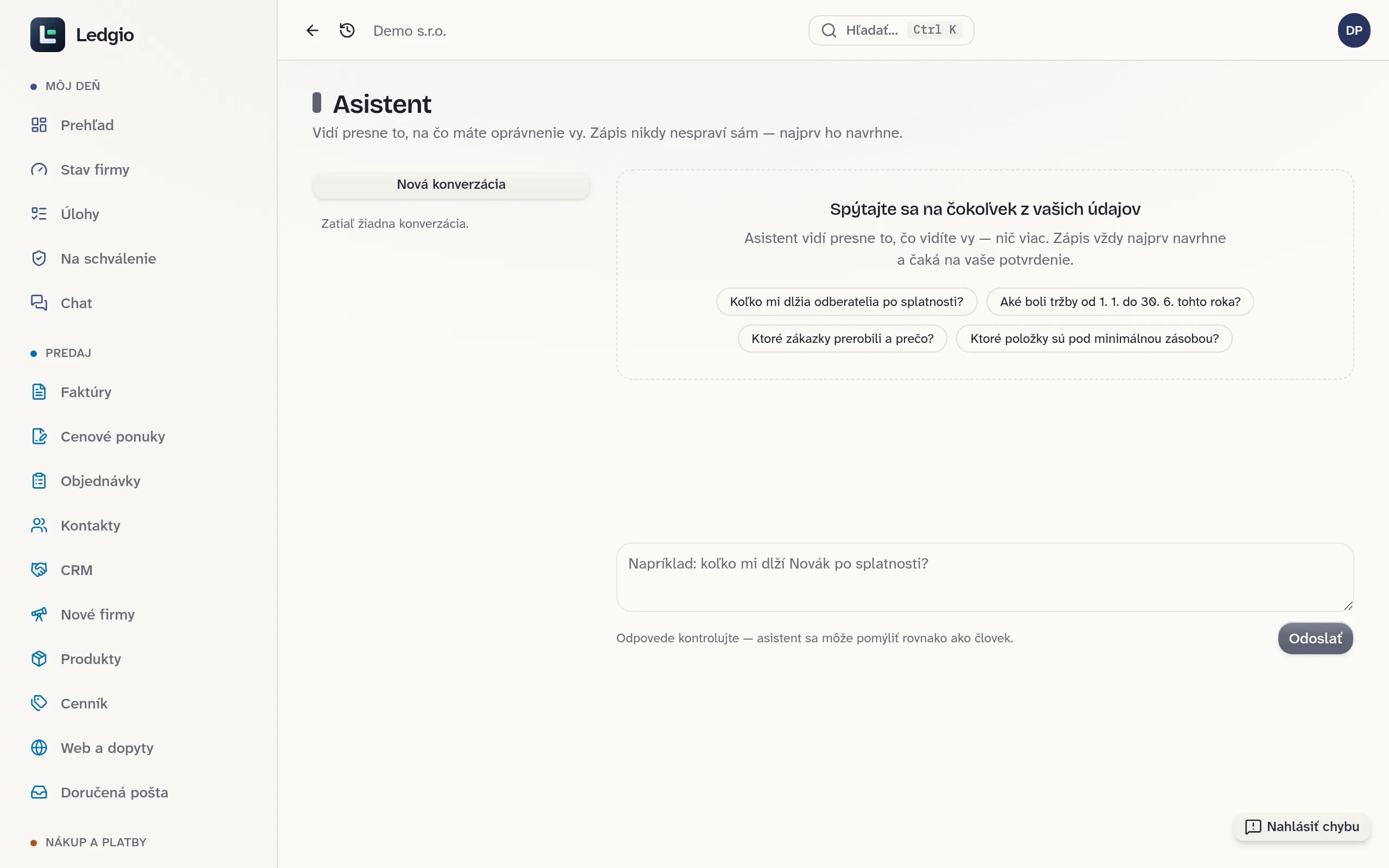Screen dimensions: 1389x868
Task: Open Nové firmy telescope icon
Action: click(x=39, y=614)
